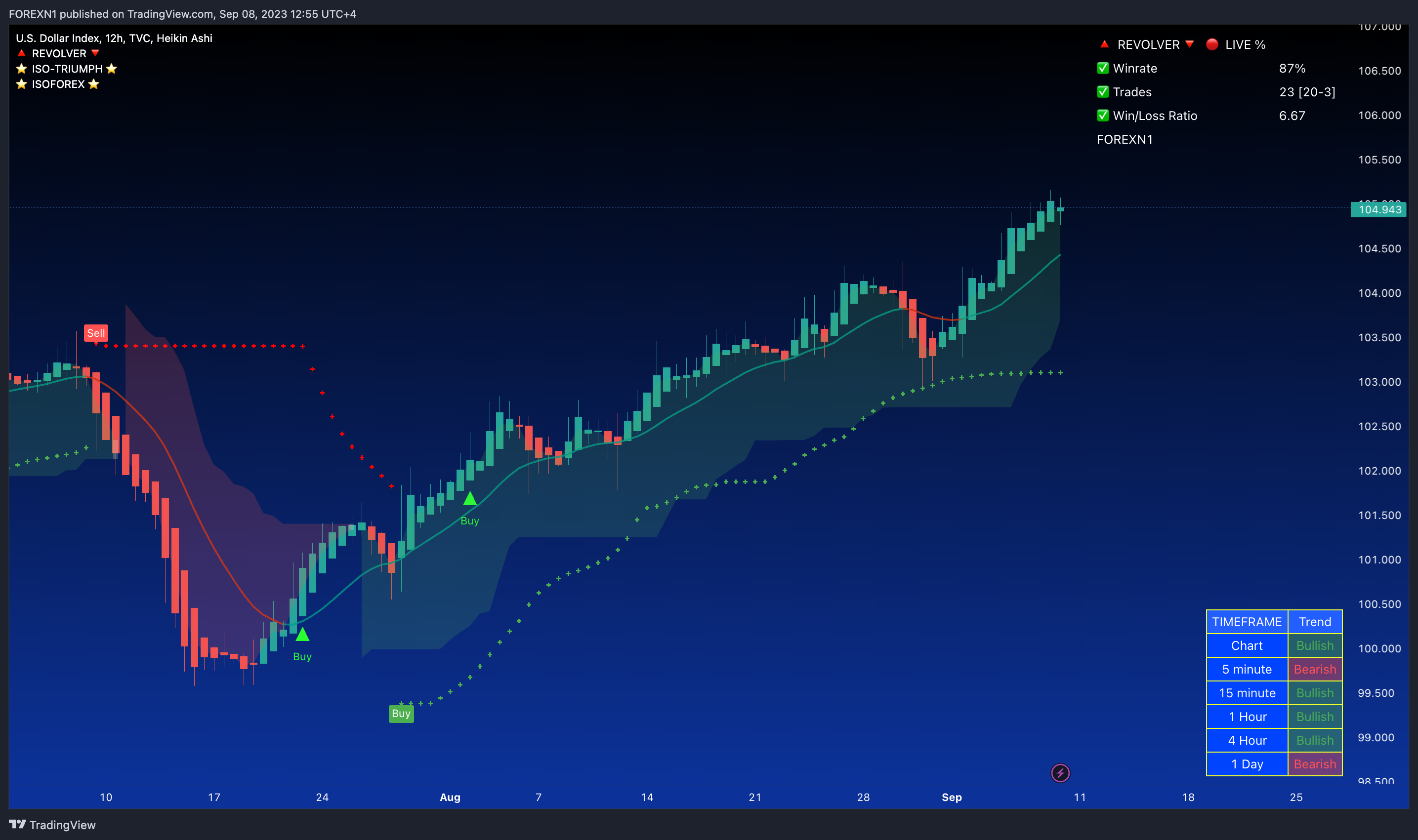This screenshot has width=1418, height=840.
Task: Click the 106.500 price axis label
Action: 1379,71
